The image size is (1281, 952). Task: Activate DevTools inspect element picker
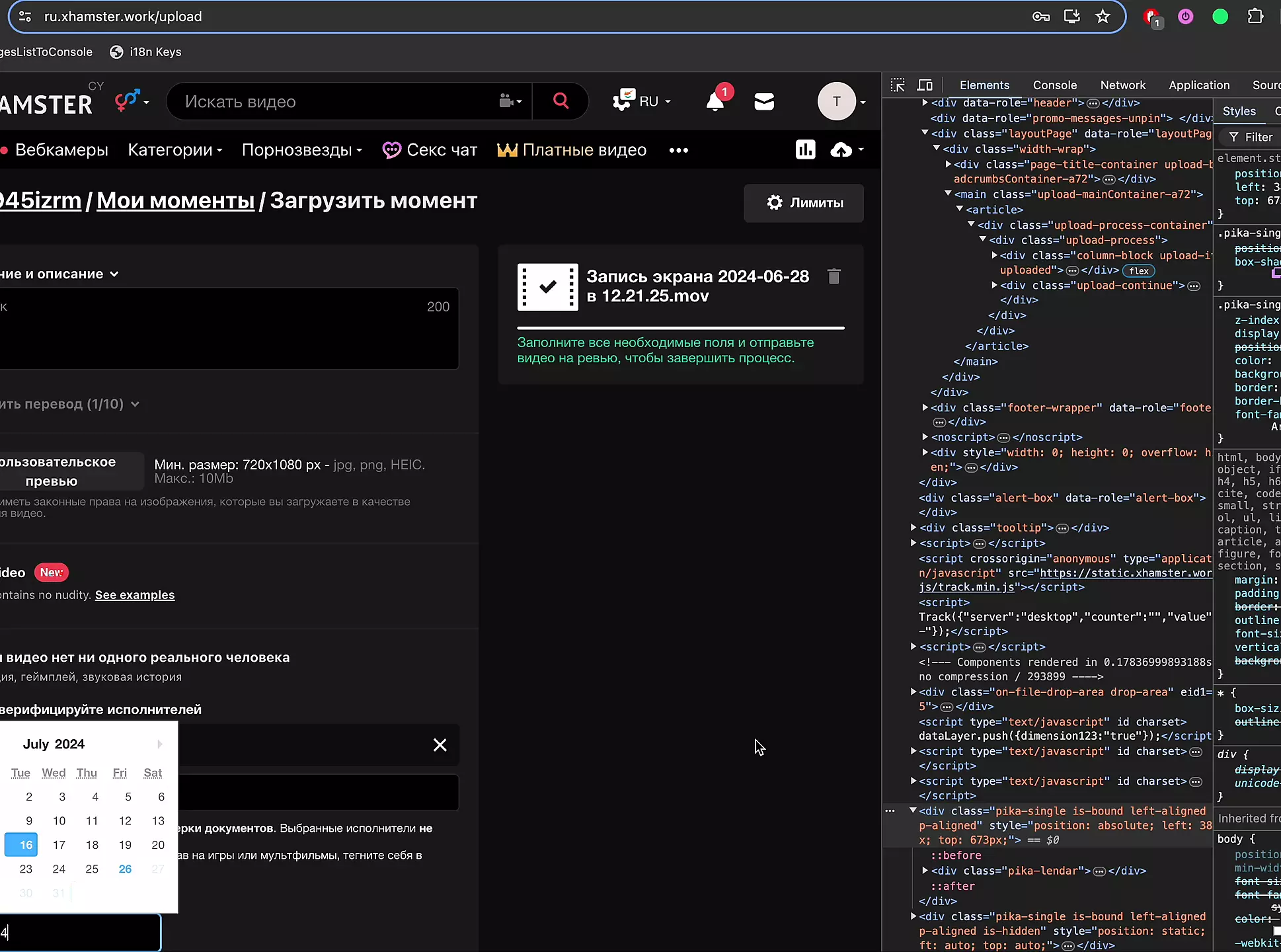tap(898, 85)
